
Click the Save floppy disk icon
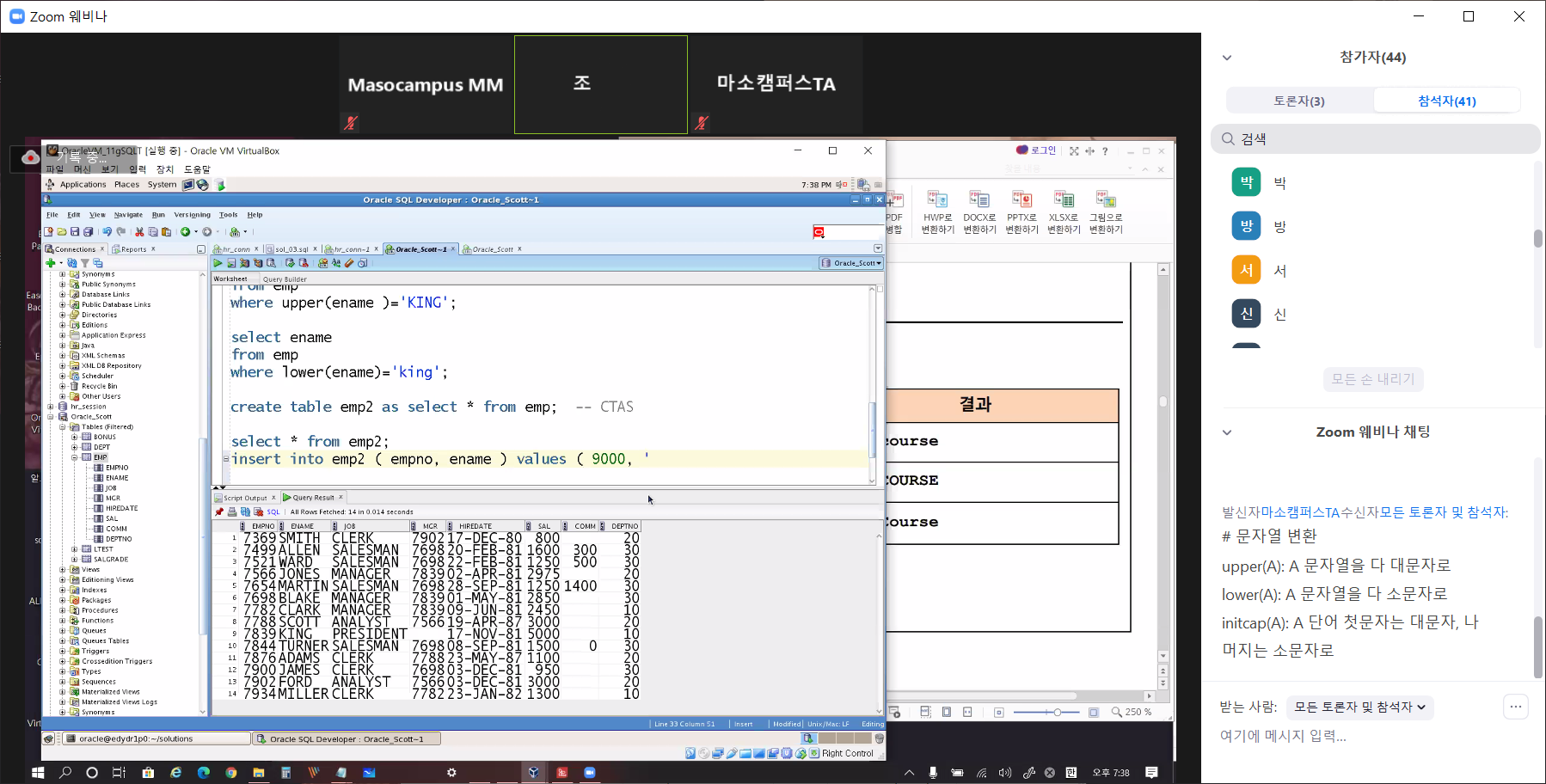click(75, 232)
